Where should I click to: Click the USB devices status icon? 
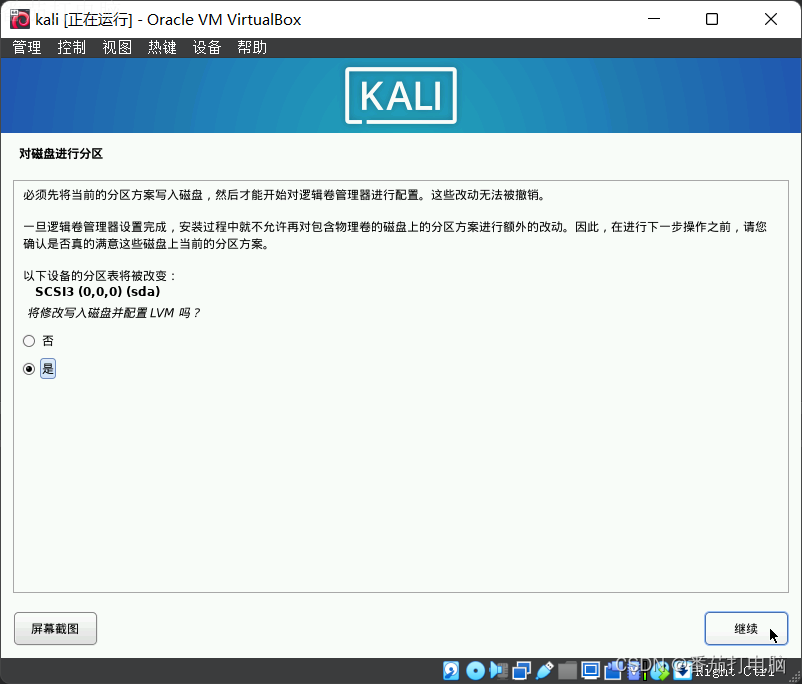click(x=545, y=671)
